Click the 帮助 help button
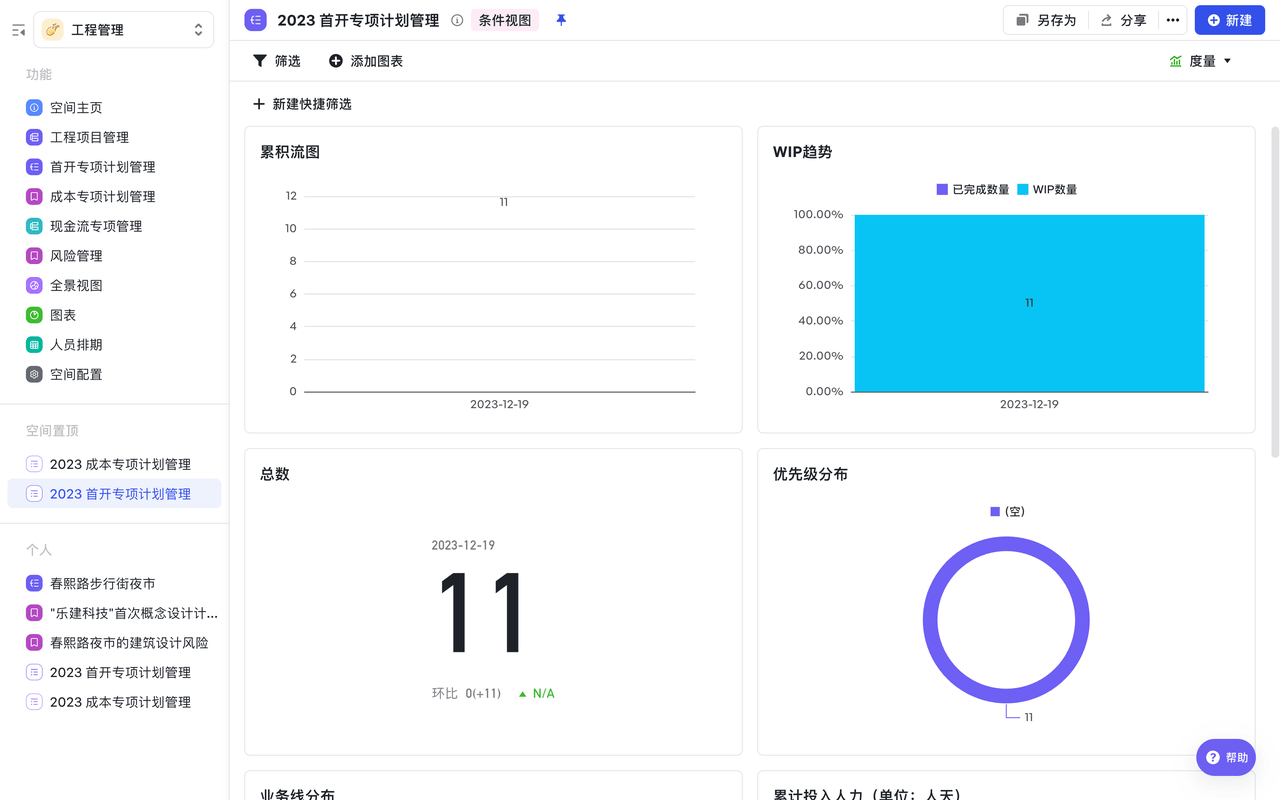 click(x=1226, y=758)
